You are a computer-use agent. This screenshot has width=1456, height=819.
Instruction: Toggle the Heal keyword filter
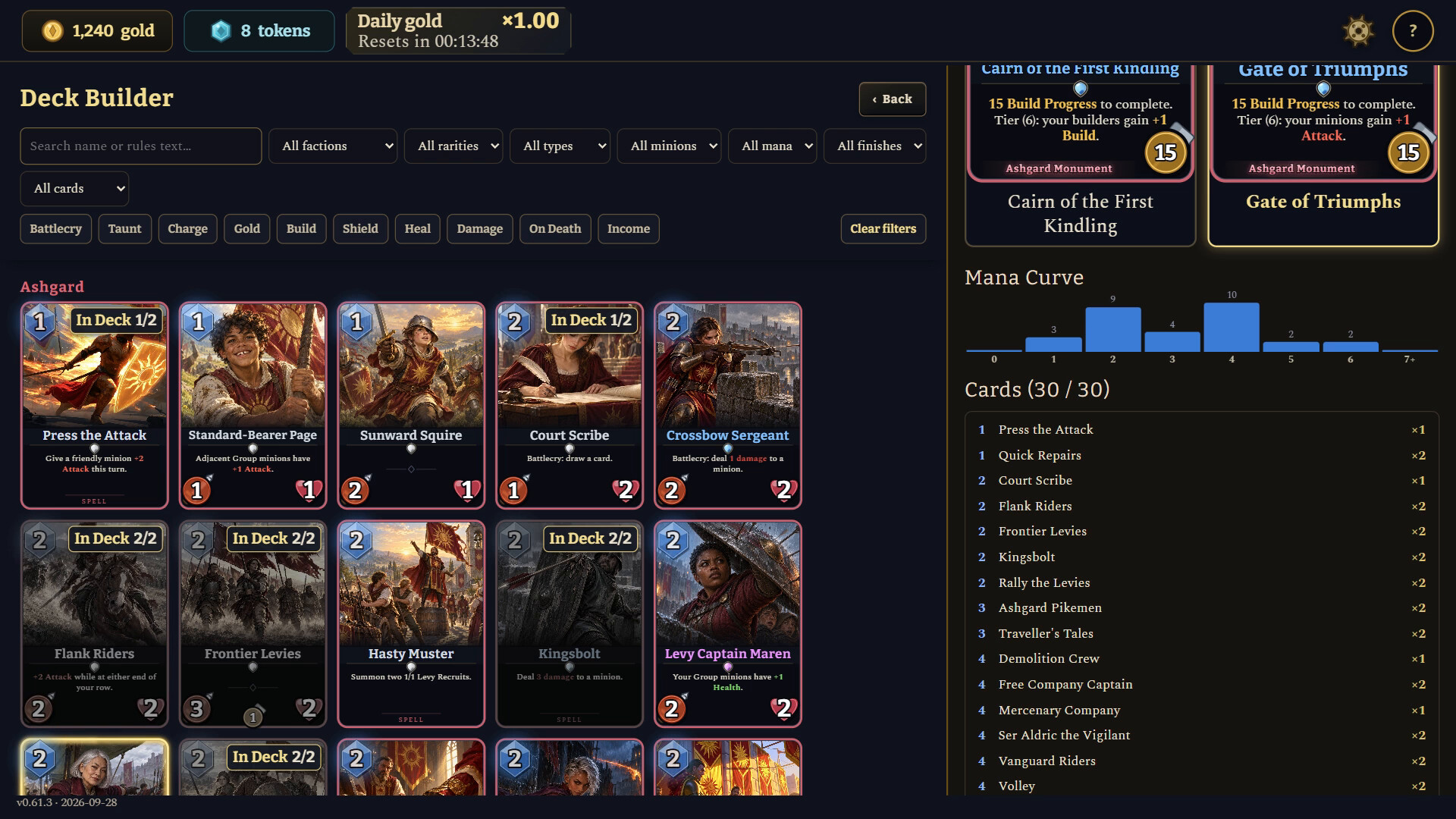pos(417,229)
